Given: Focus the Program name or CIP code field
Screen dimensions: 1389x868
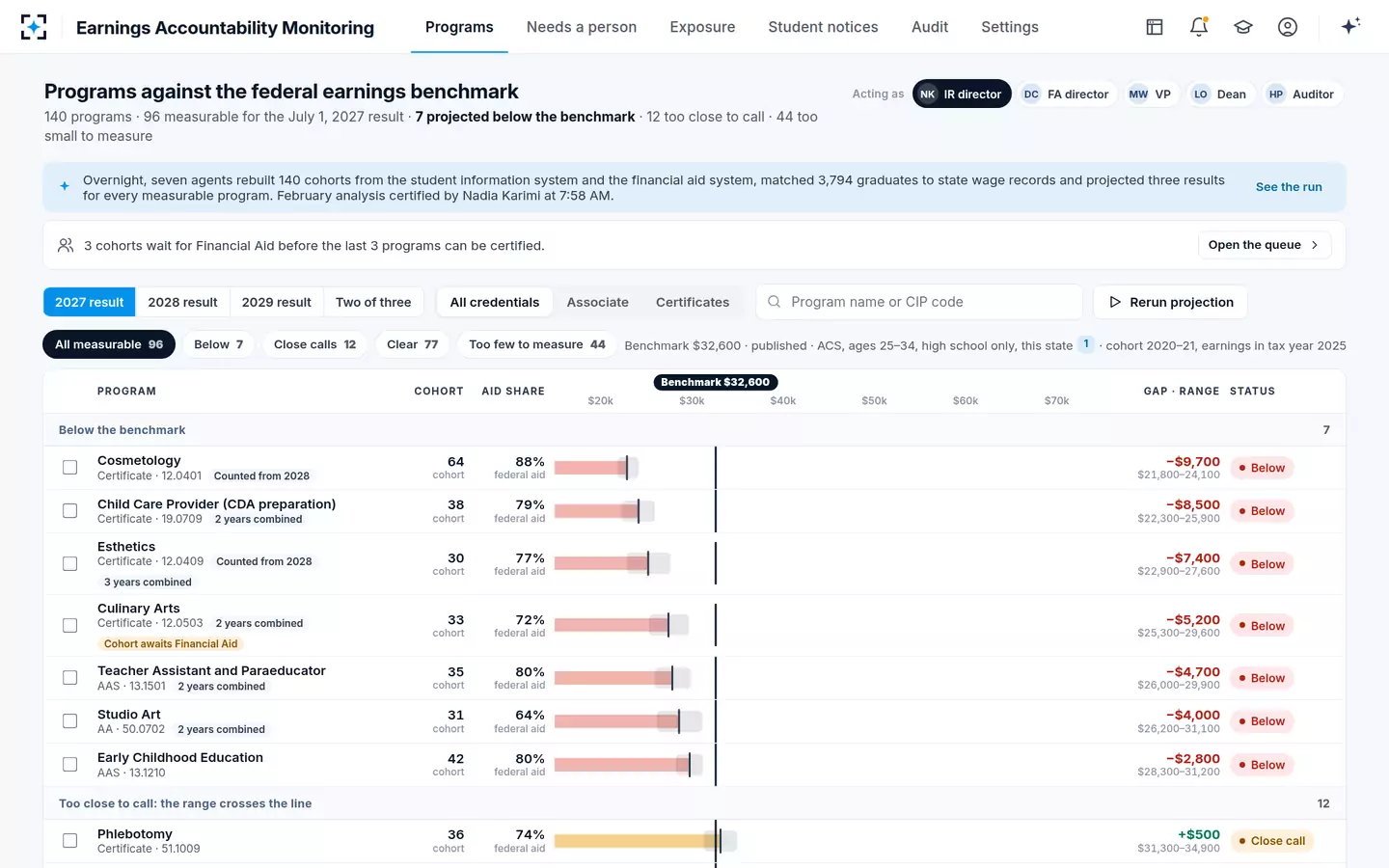Looking at the screenshot, I should (x=919, y=302).
